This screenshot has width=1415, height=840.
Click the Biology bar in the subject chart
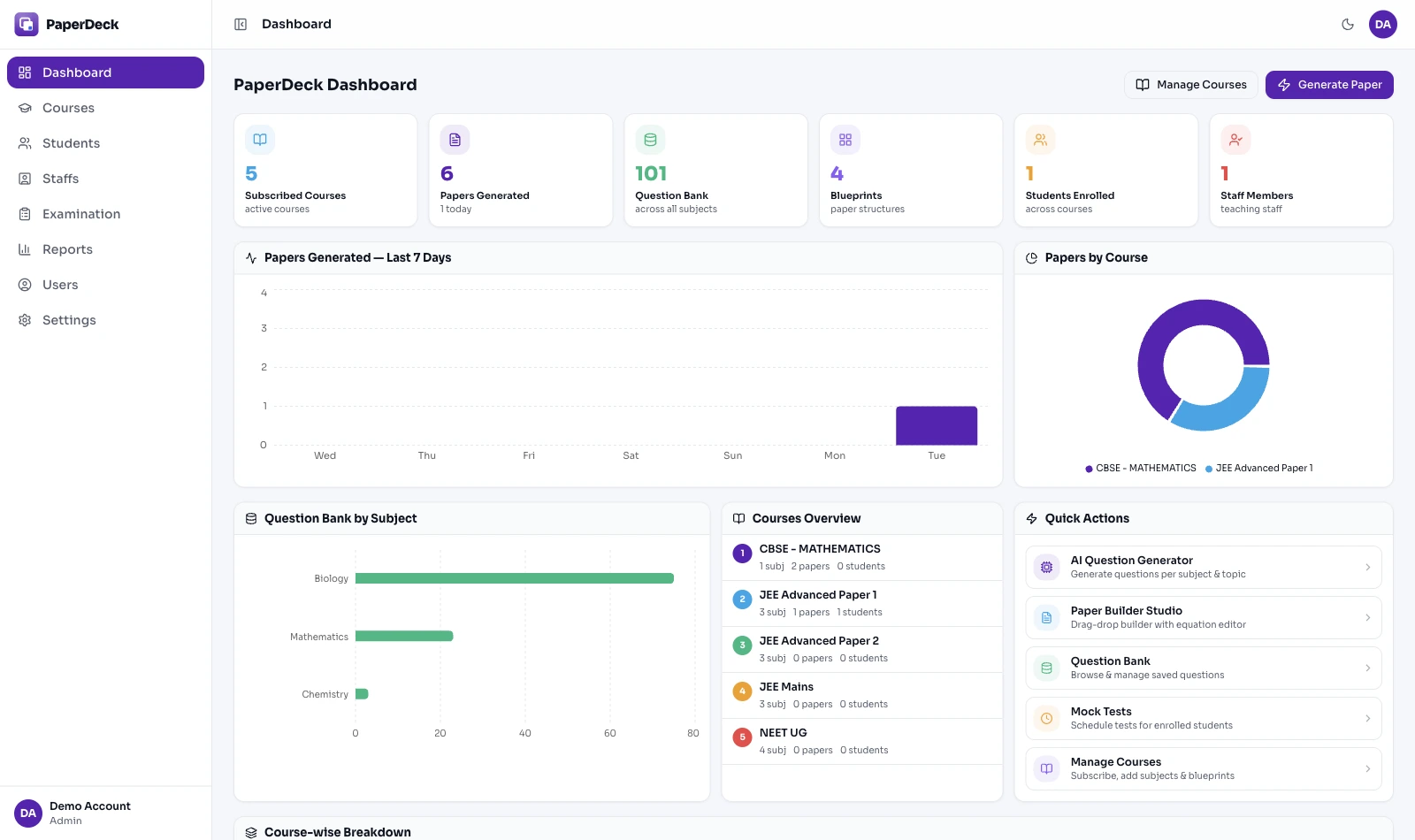point(515,578)
